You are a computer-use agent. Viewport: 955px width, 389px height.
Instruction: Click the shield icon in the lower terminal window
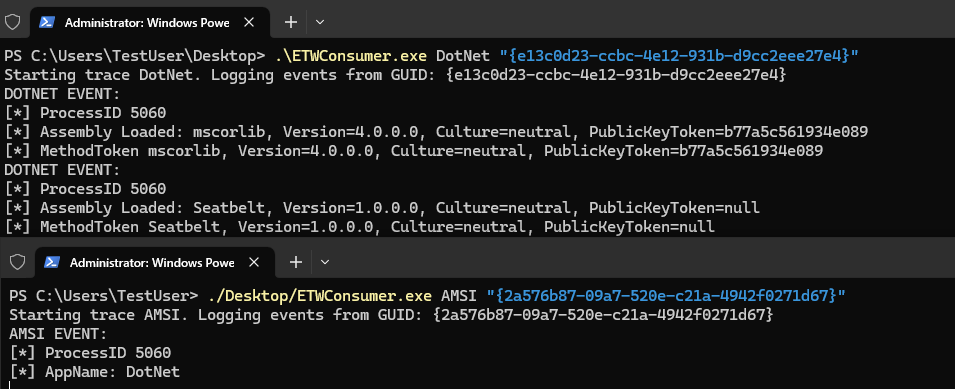click(x=18, y=262)
